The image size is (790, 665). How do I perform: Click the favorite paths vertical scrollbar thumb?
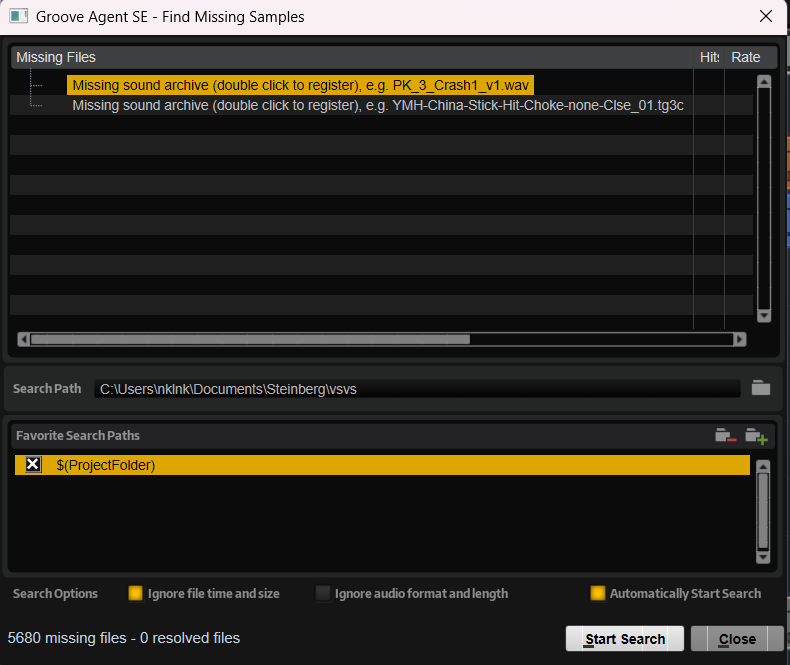pos(763,511)
